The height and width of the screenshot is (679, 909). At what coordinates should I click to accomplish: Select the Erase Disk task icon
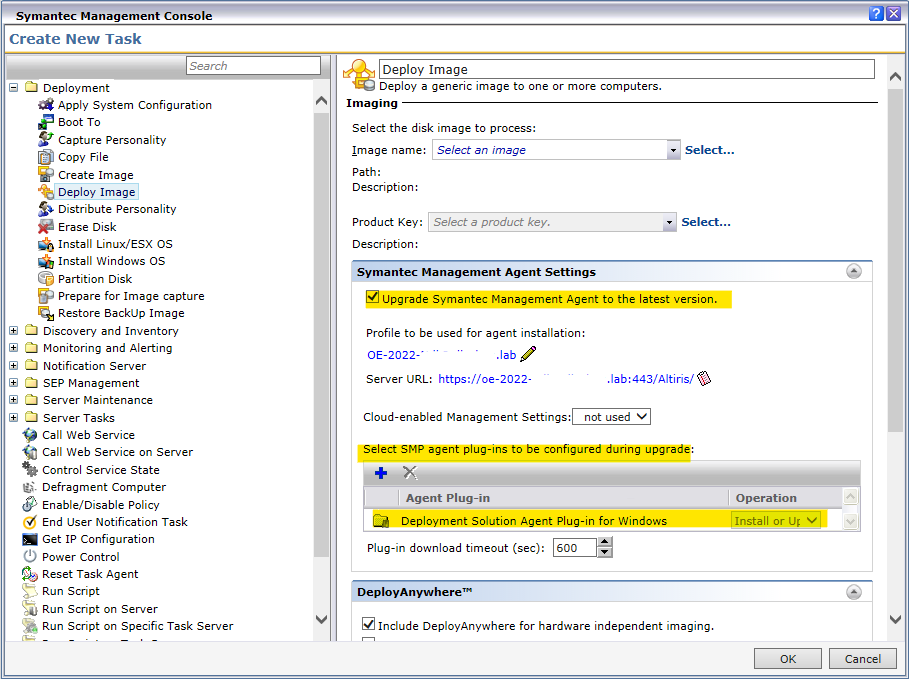[45, 227]
